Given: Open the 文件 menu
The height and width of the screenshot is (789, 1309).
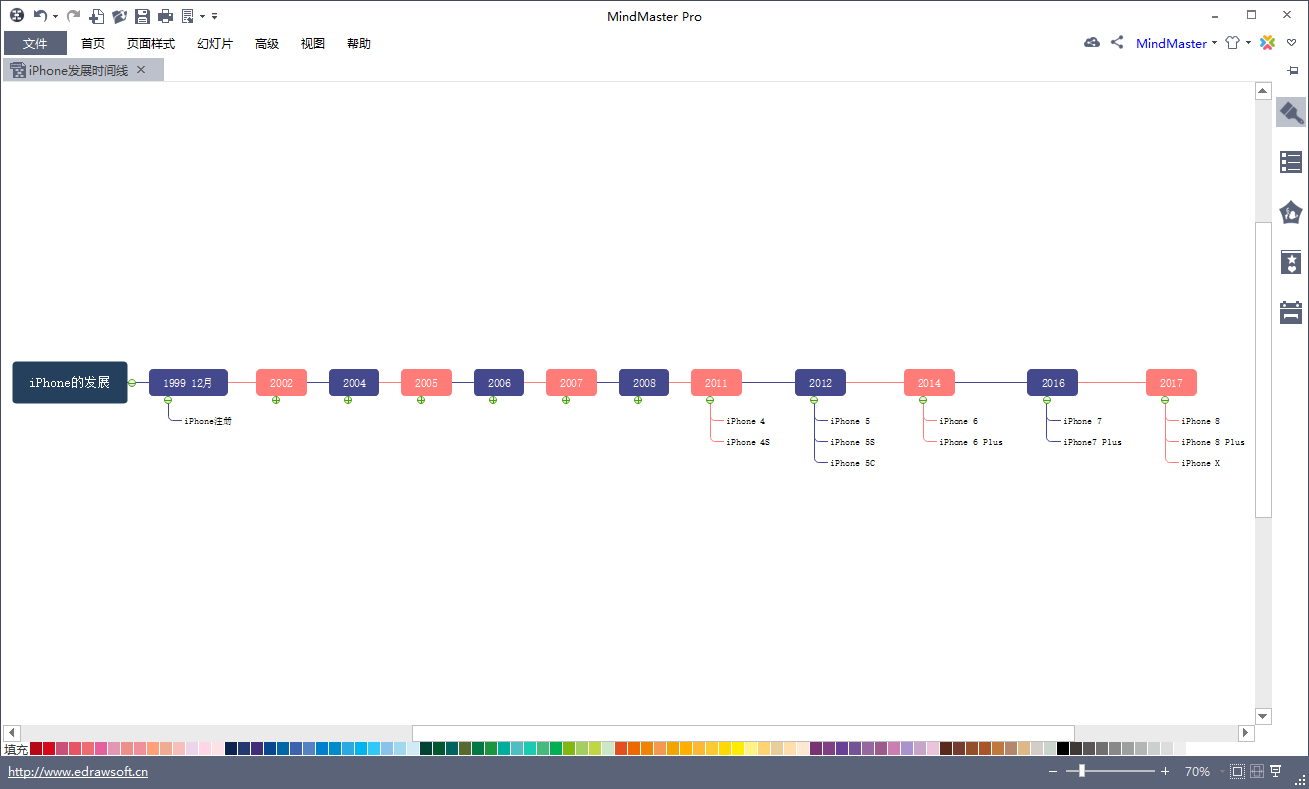Looking at the screenshot, I should [x=35, y=43].
